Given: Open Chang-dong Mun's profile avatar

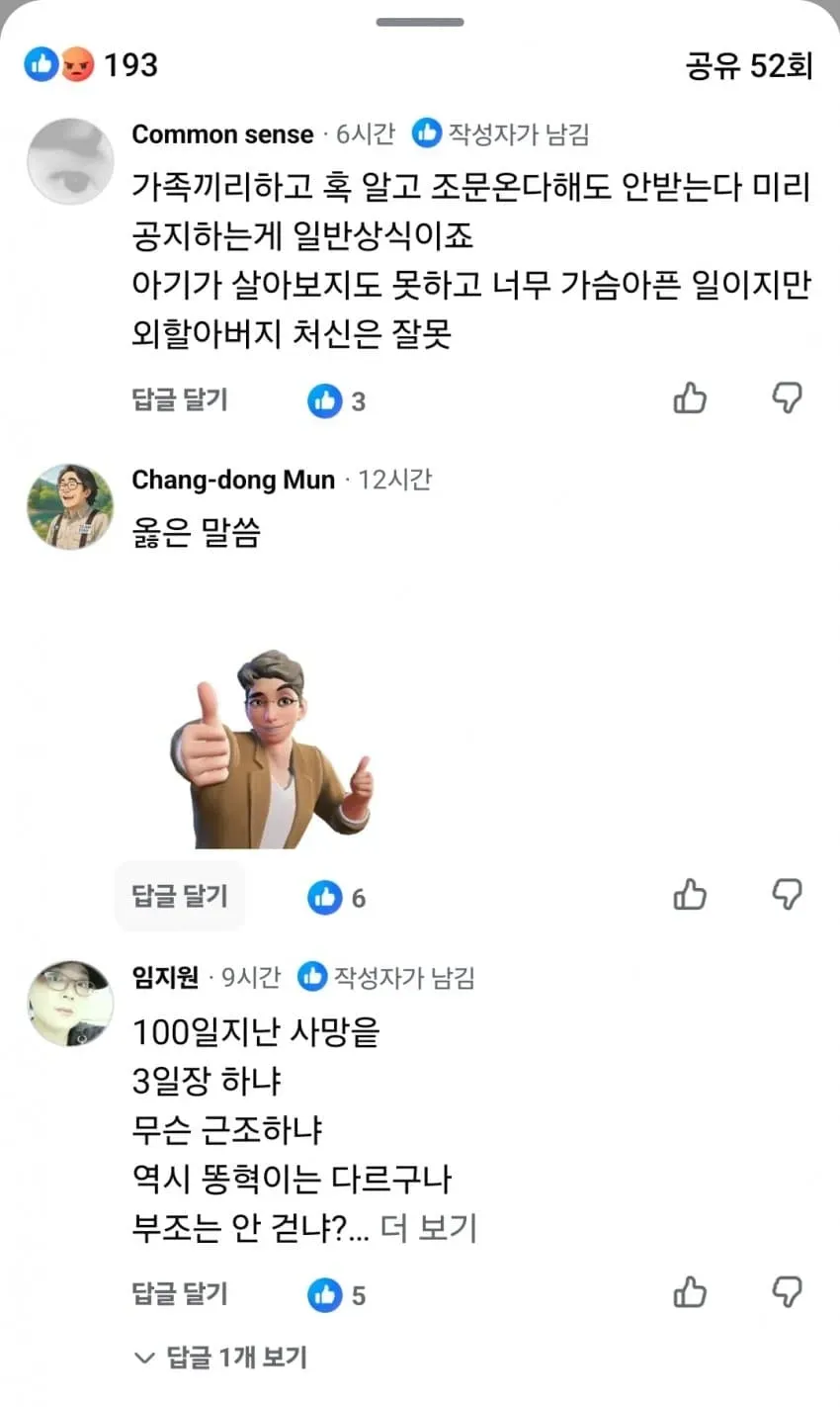Looking at the screenshot, I should tap(70, 506).
